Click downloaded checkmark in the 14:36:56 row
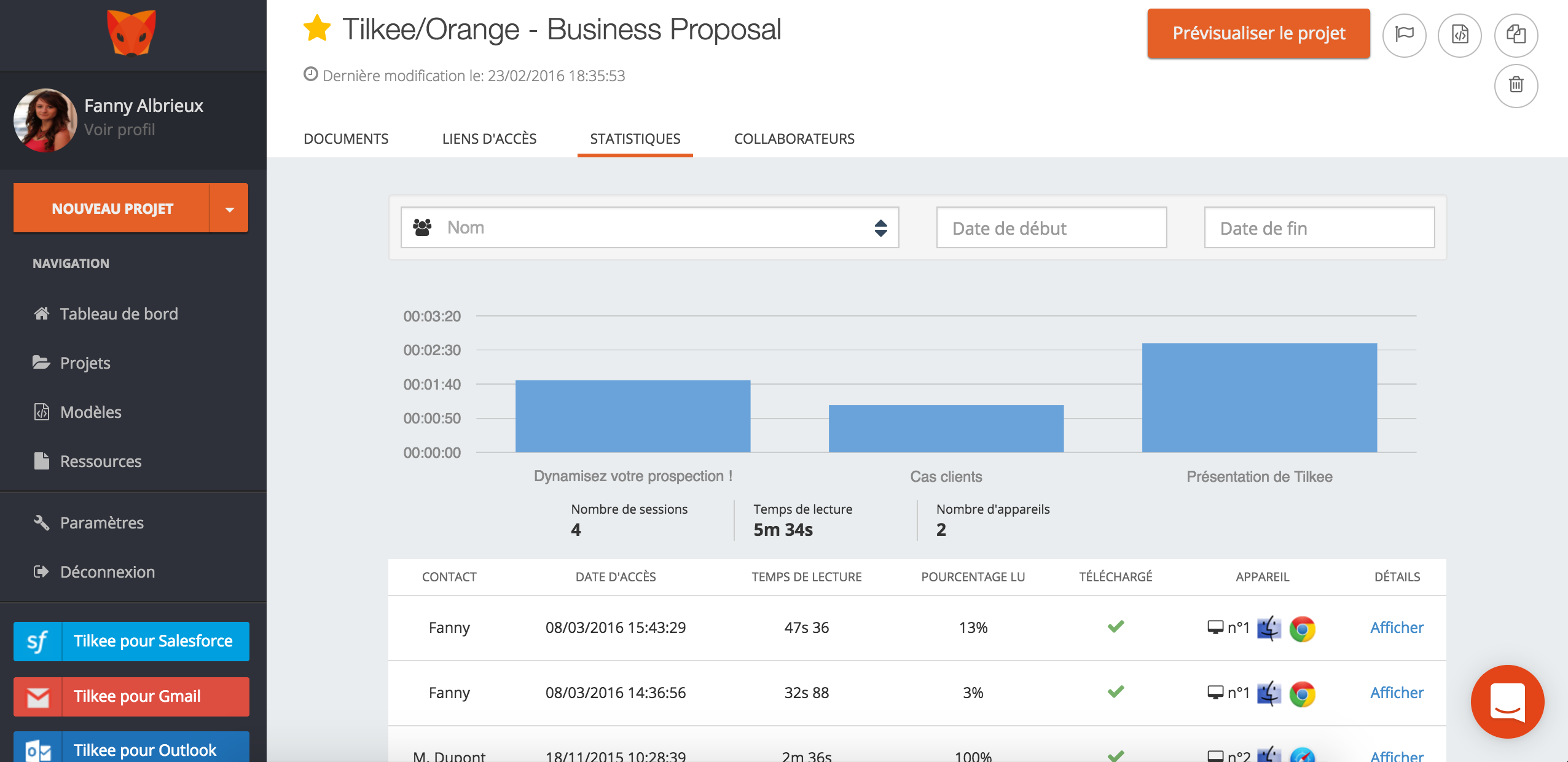This screenshot has height=762, width=1568. tap(1116, 691)
